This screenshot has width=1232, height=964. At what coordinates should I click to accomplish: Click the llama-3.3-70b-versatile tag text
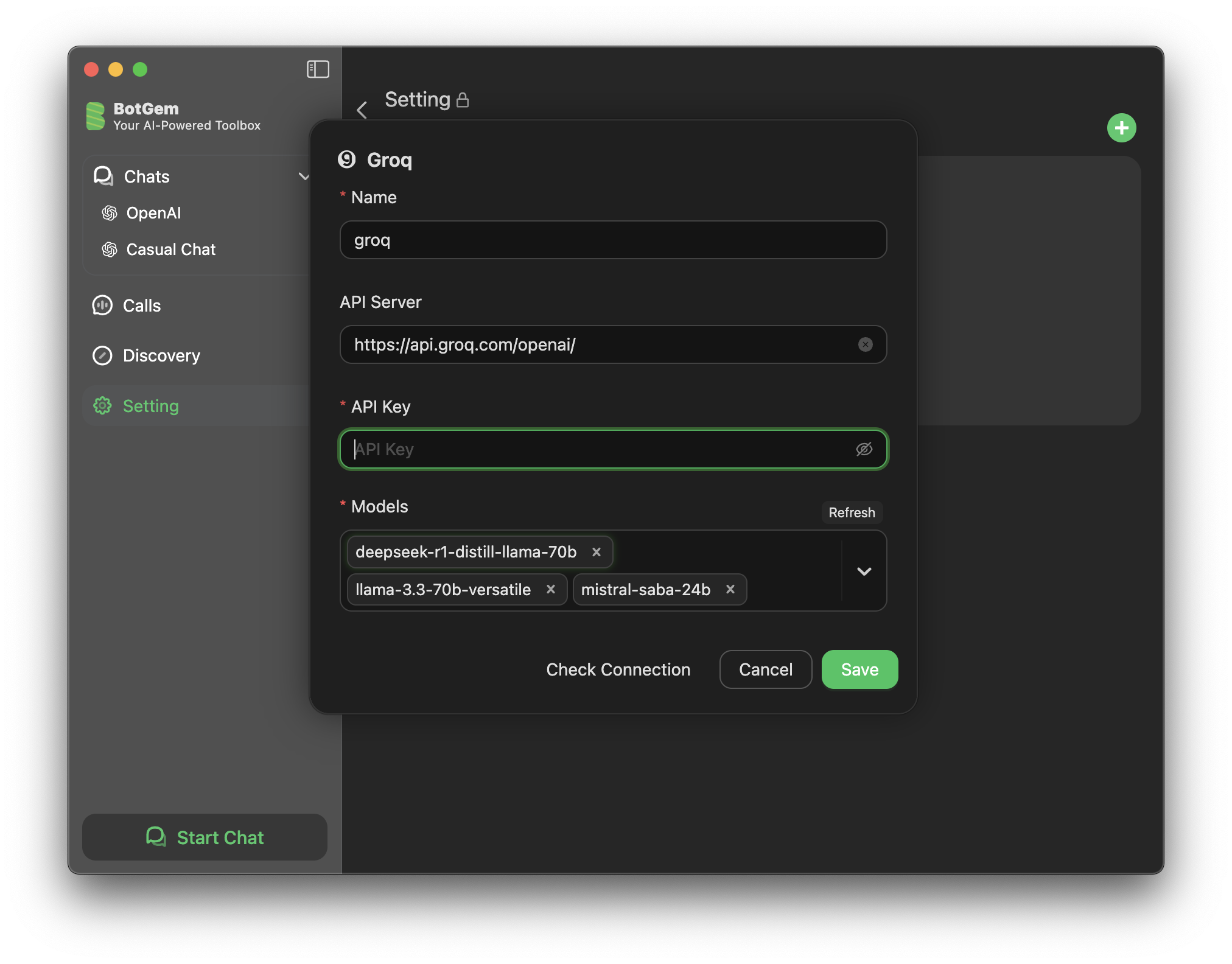(443, 589)
